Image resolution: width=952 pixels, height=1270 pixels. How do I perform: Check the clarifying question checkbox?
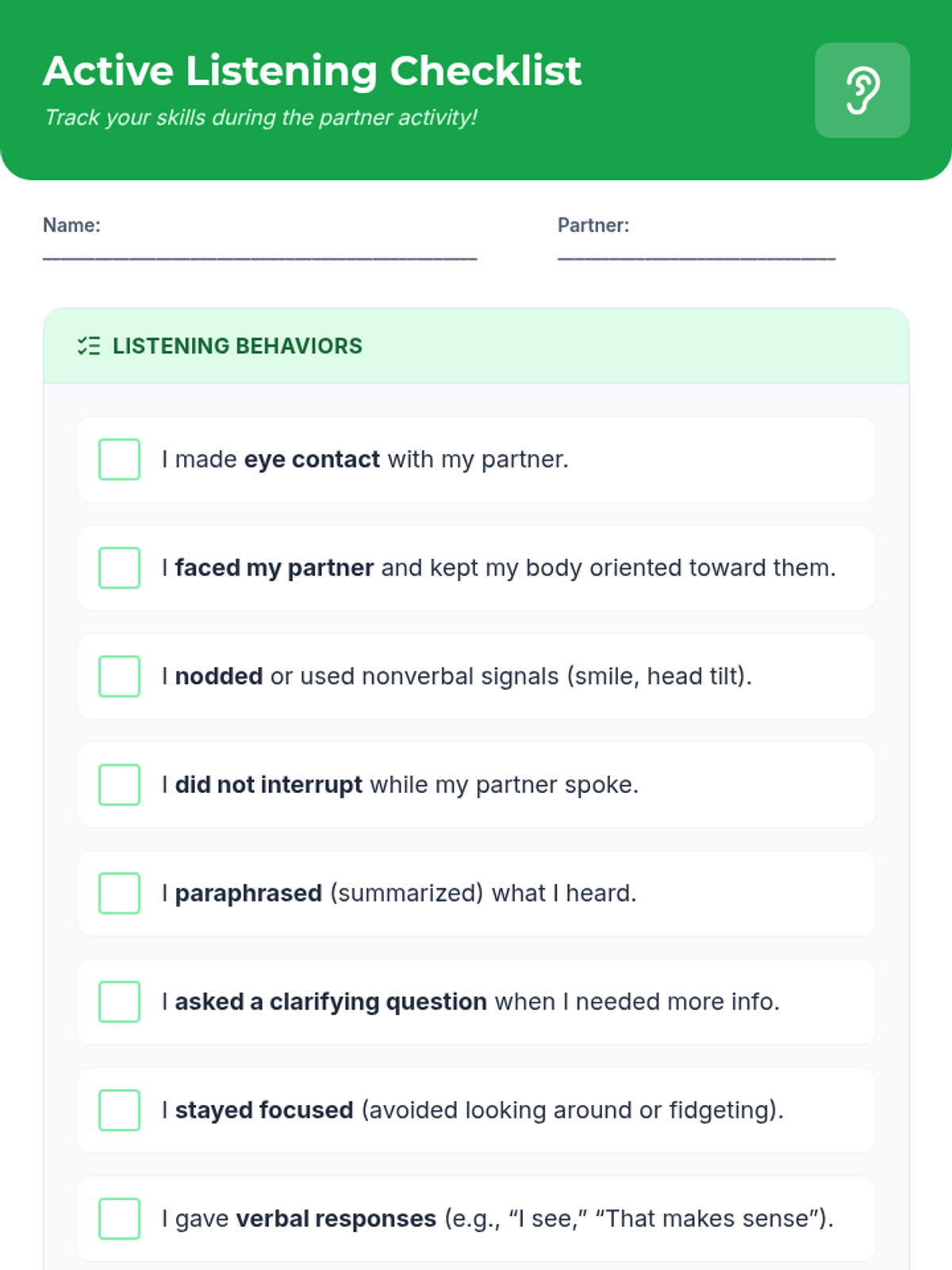click(x=119, y=1002)
